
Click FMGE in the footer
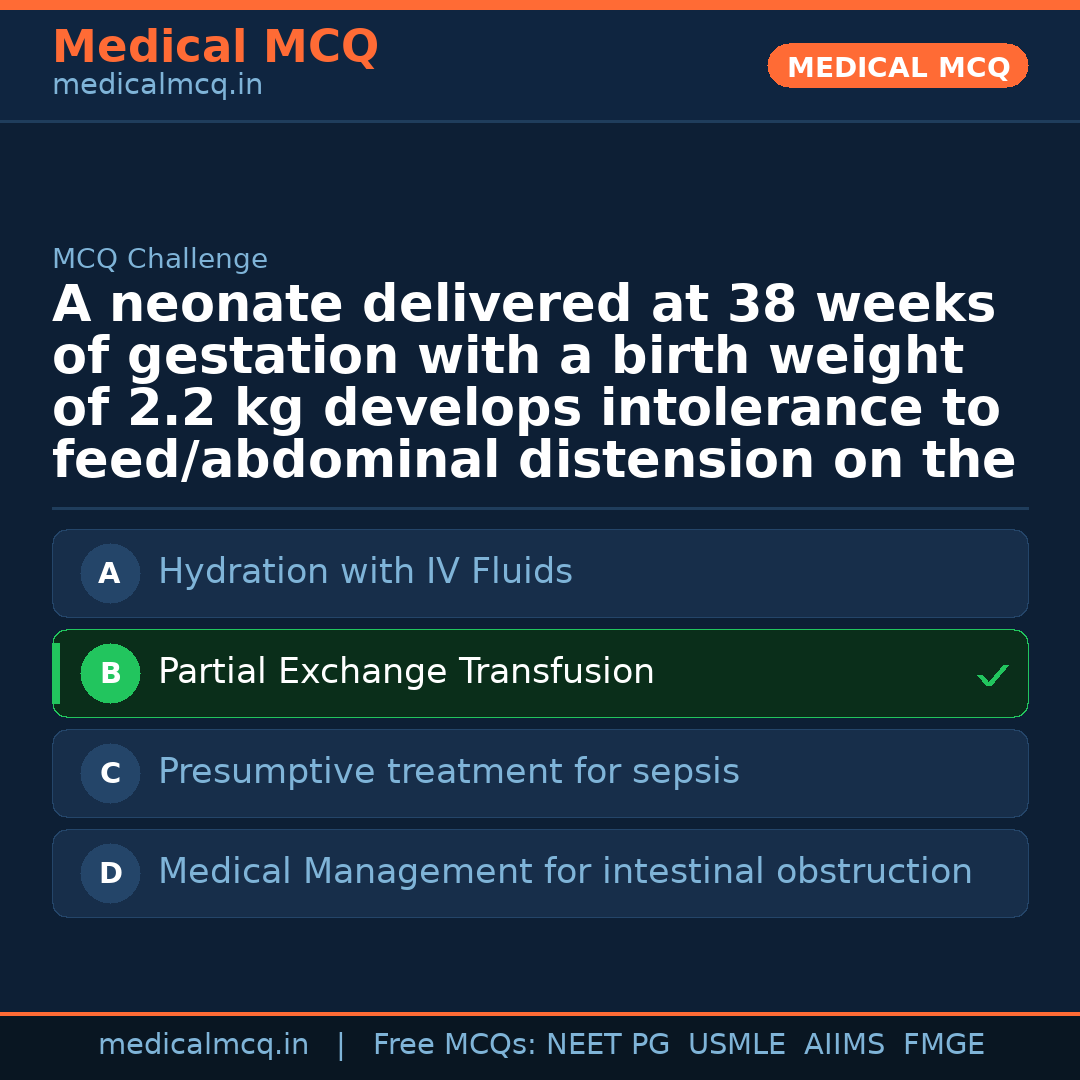944,1045
